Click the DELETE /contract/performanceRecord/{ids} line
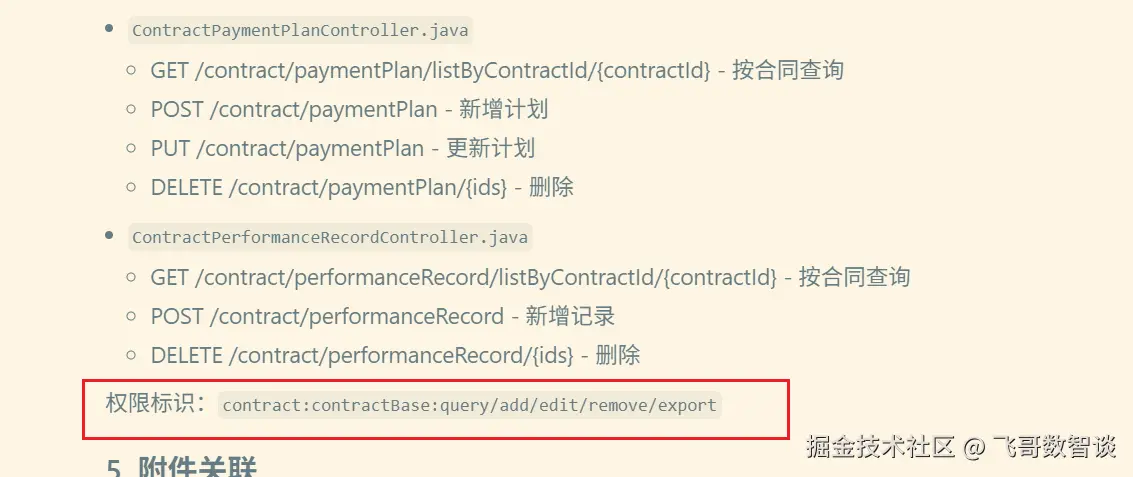Screen dimensions: 1133x477 pos(395,355)
